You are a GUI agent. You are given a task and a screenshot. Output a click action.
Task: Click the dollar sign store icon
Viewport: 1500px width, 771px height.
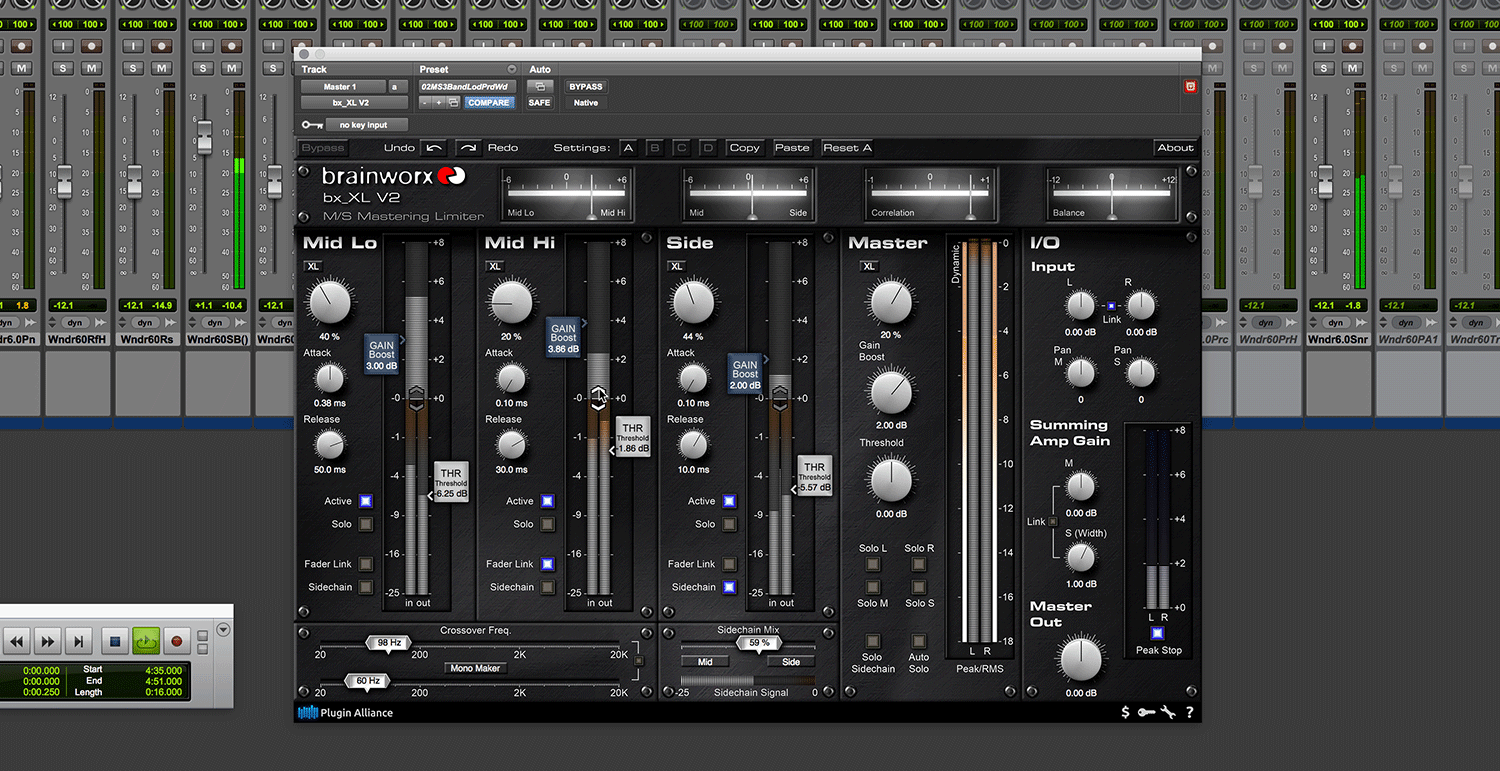[1125, 713]
